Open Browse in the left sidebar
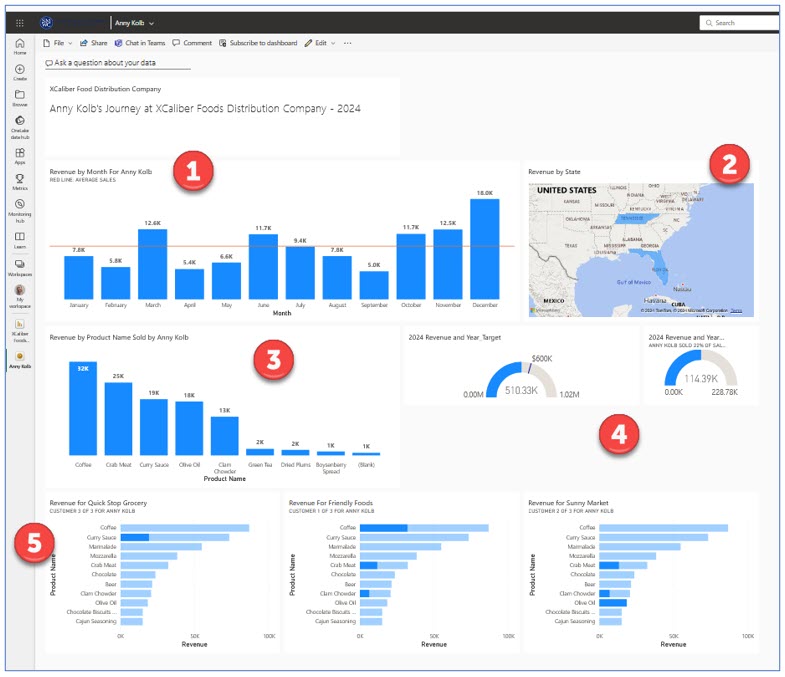 20,99
